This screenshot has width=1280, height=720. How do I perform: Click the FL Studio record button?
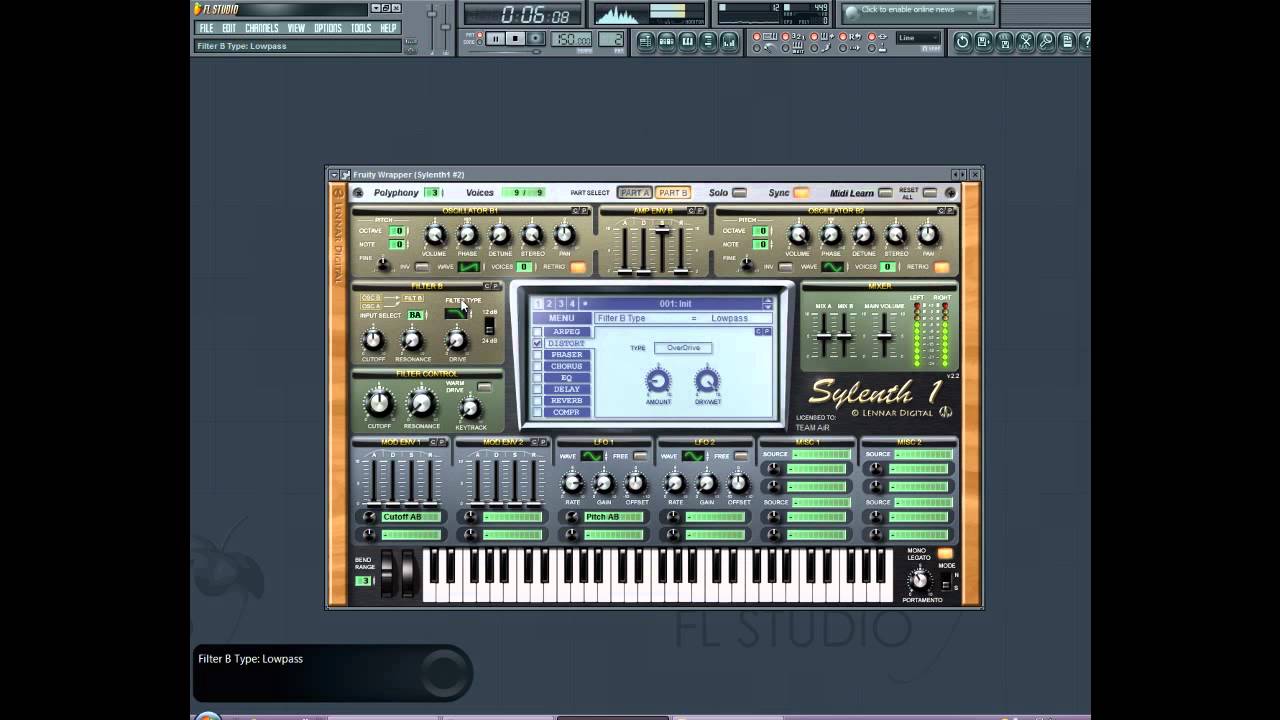coord(535,38)
